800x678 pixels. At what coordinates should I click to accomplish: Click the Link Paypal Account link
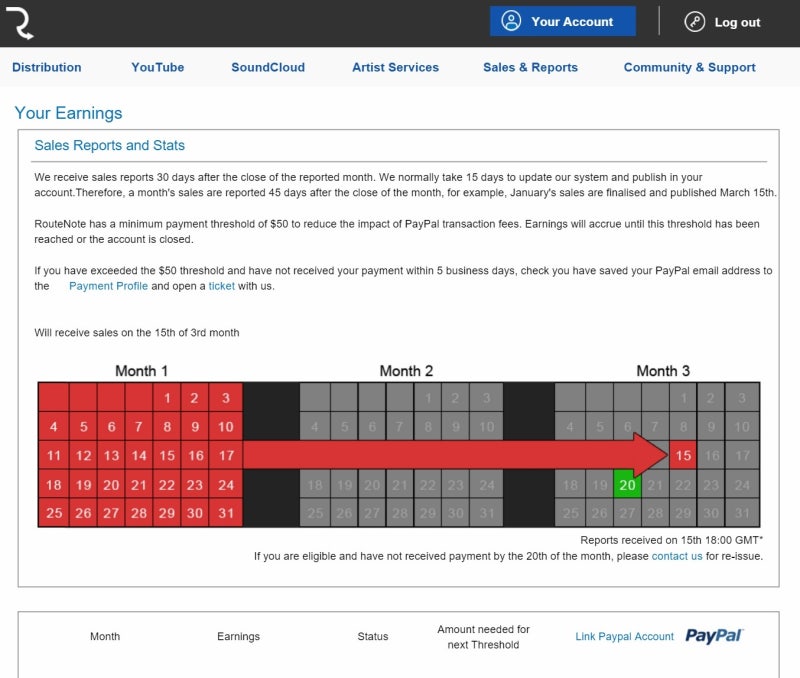point(624,636)
